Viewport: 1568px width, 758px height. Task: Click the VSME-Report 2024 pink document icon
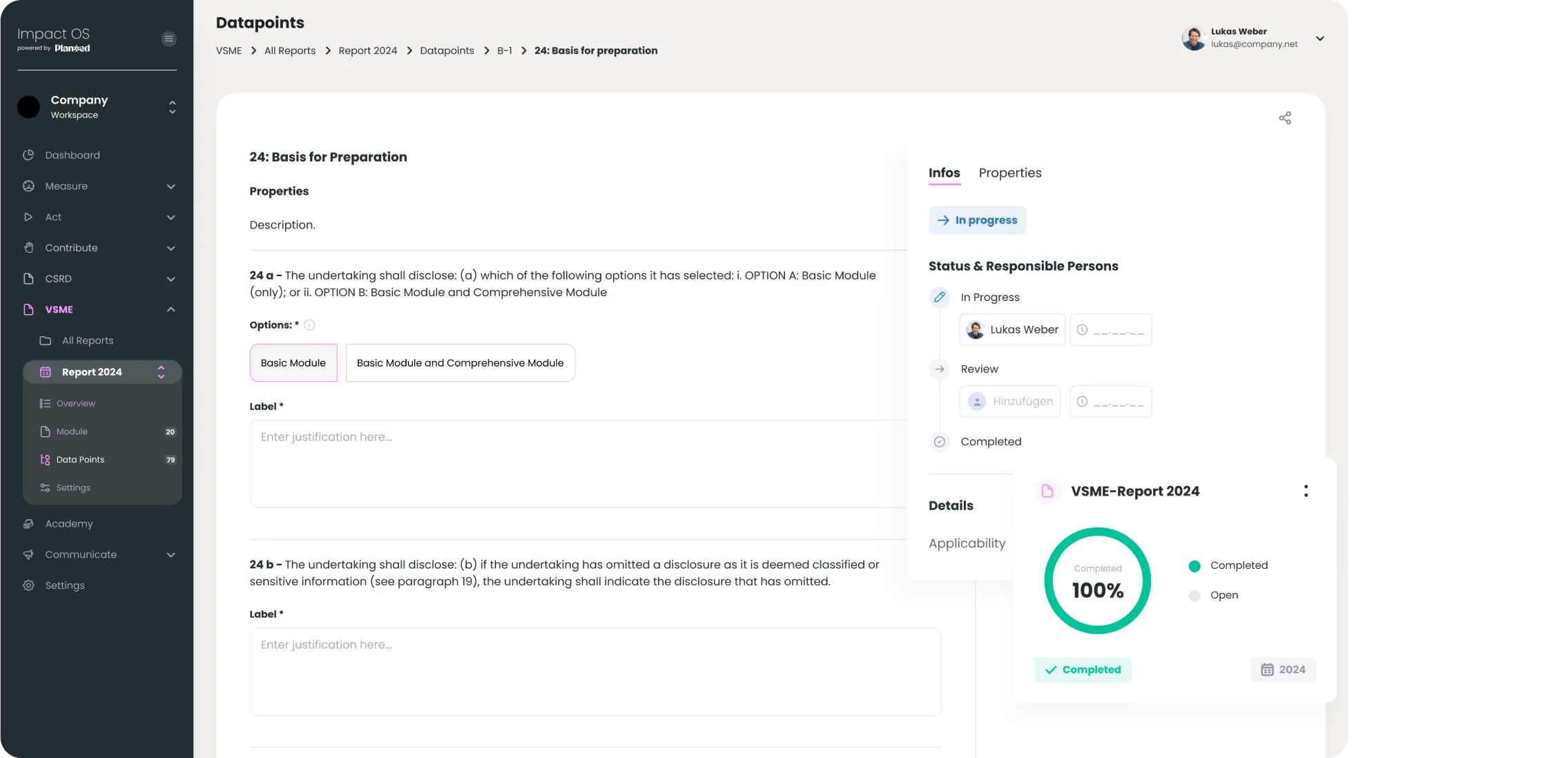click(x=1047, y=491)
